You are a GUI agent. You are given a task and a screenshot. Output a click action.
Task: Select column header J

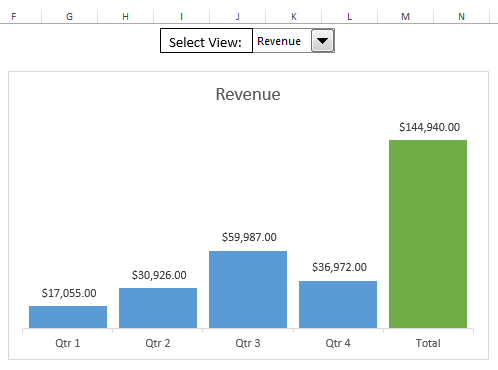(237, 16)
